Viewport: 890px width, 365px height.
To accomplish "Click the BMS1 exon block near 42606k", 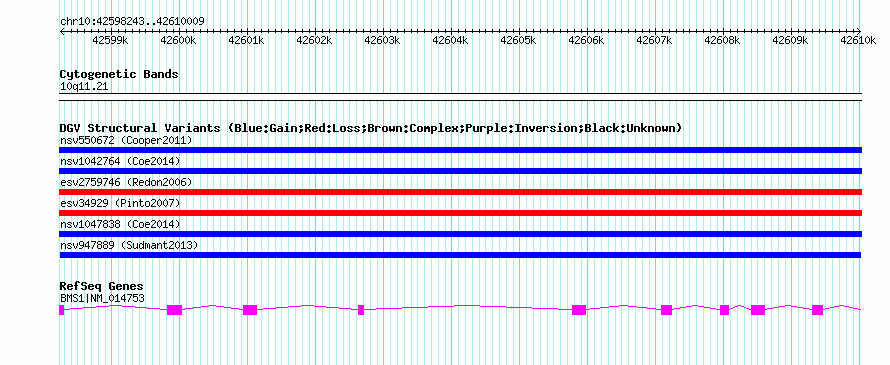I will click(x=579, y=310).
